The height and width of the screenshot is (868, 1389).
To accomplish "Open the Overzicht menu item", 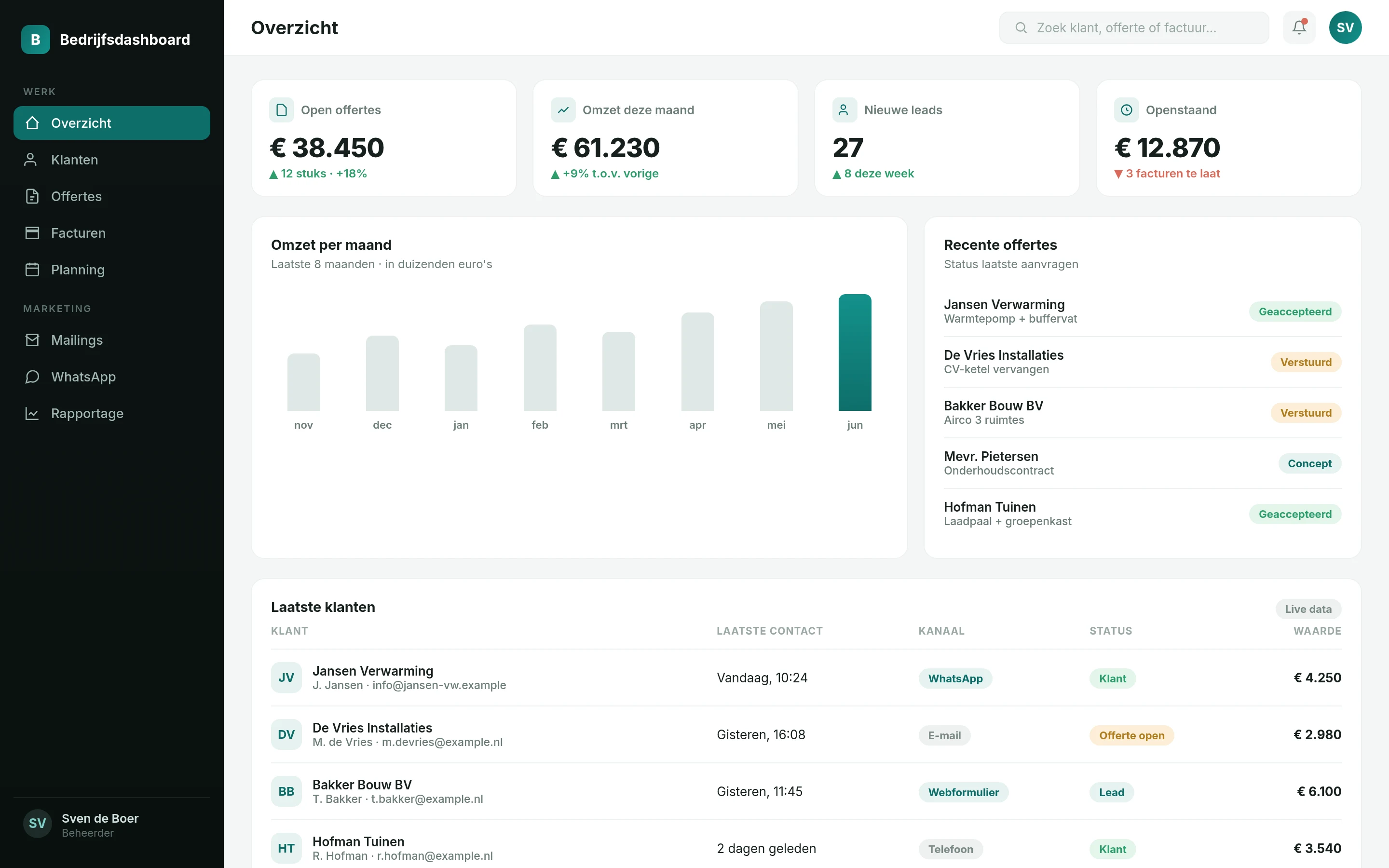I will (x=112, y=123).
